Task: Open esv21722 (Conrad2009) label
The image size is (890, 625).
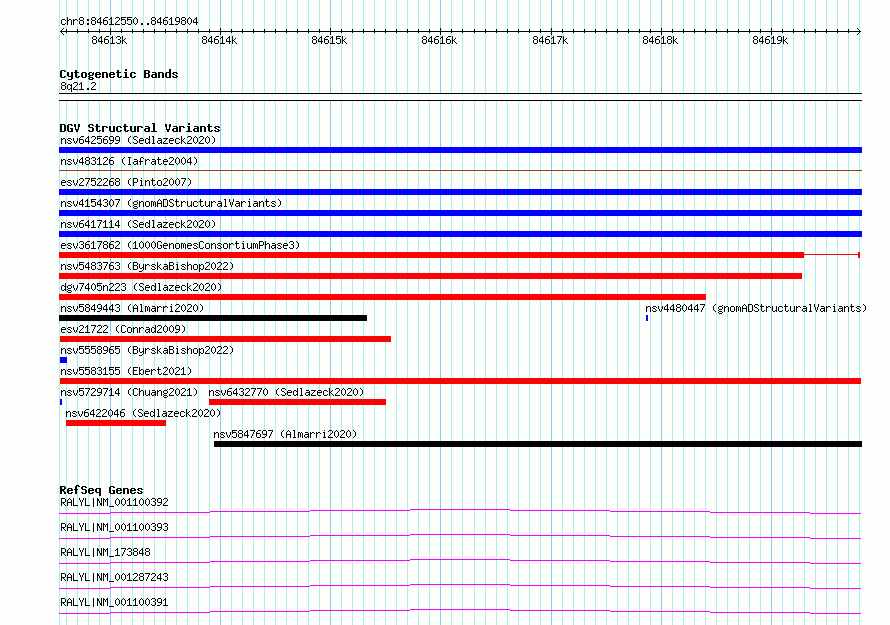Action: pyautogui.click(x=123, y=329)
